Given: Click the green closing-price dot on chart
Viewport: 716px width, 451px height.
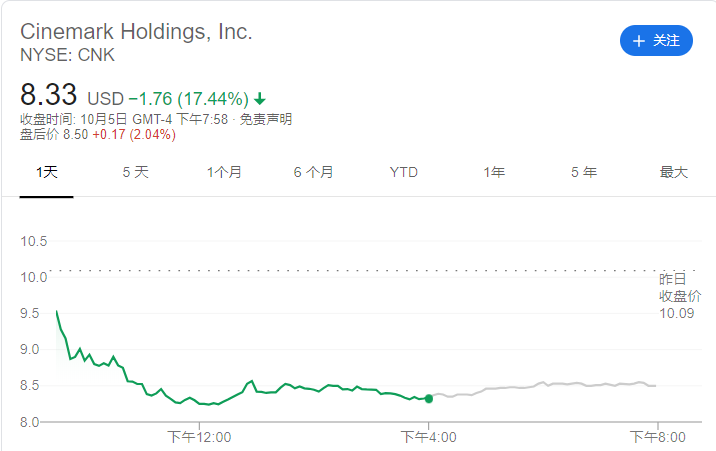Looking at the screenshot, I should [x=429, y=398].
